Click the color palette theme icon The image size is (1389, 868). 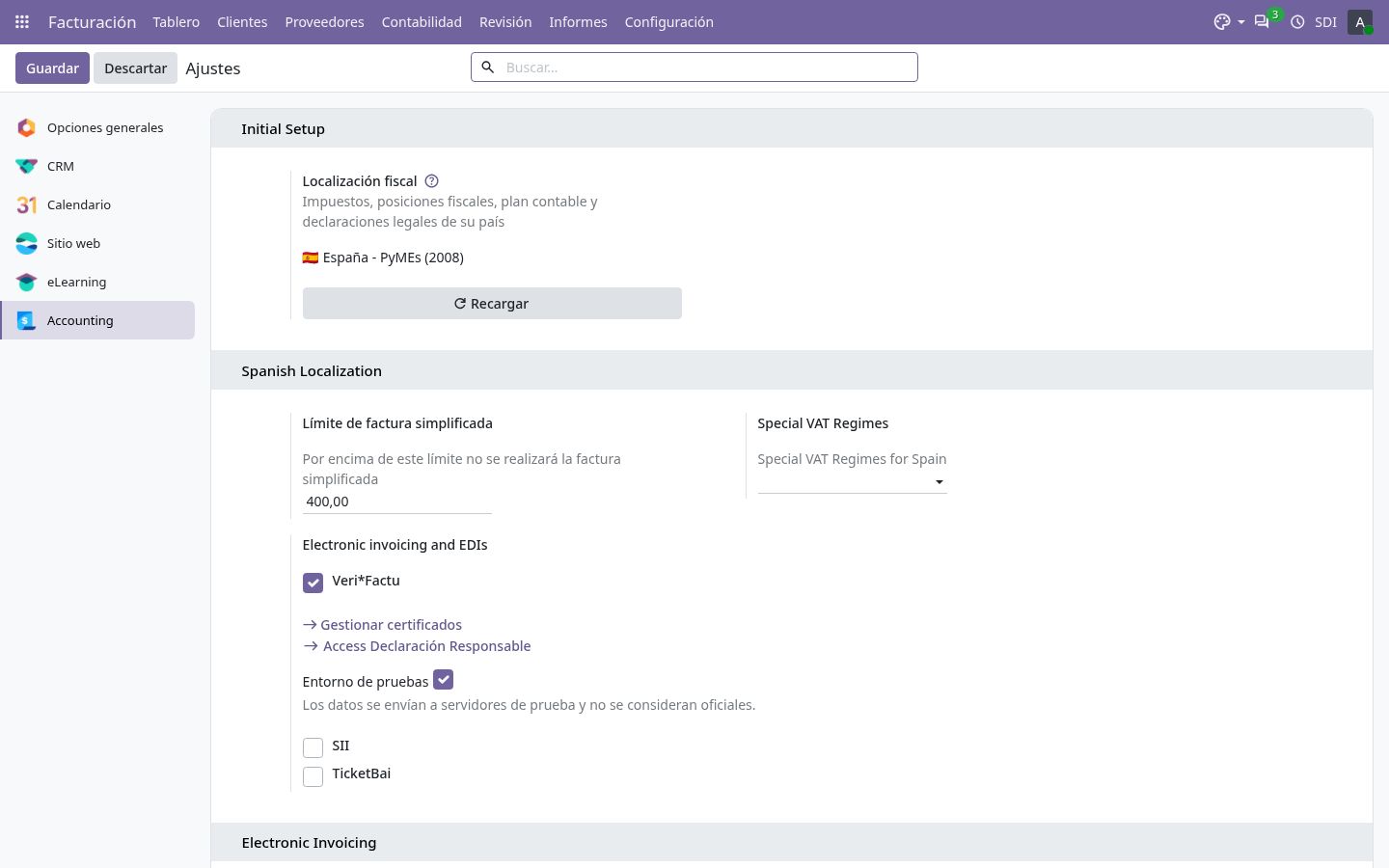[1222, 21]
